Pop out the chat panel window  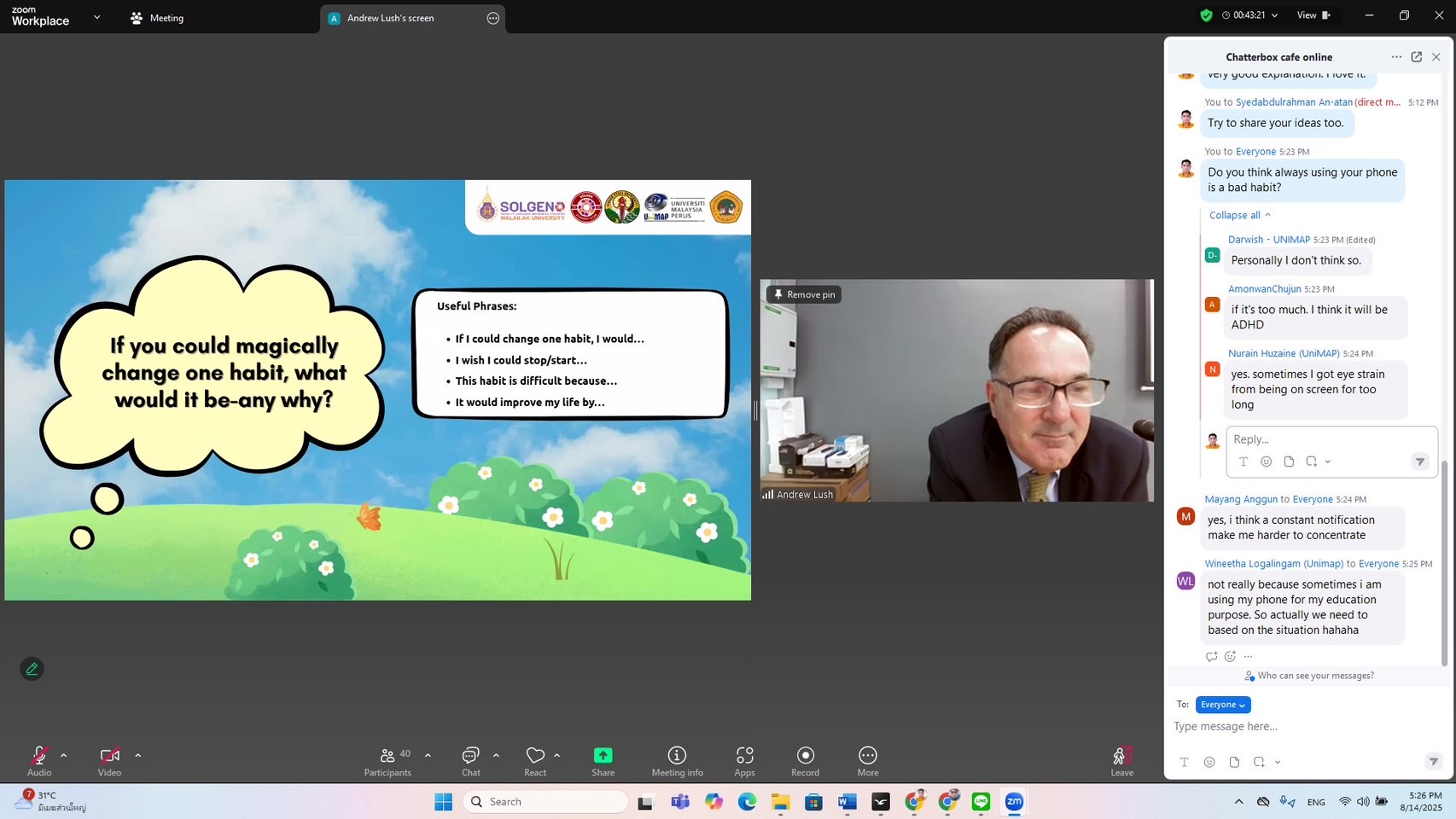click(x=1416, y=57)
